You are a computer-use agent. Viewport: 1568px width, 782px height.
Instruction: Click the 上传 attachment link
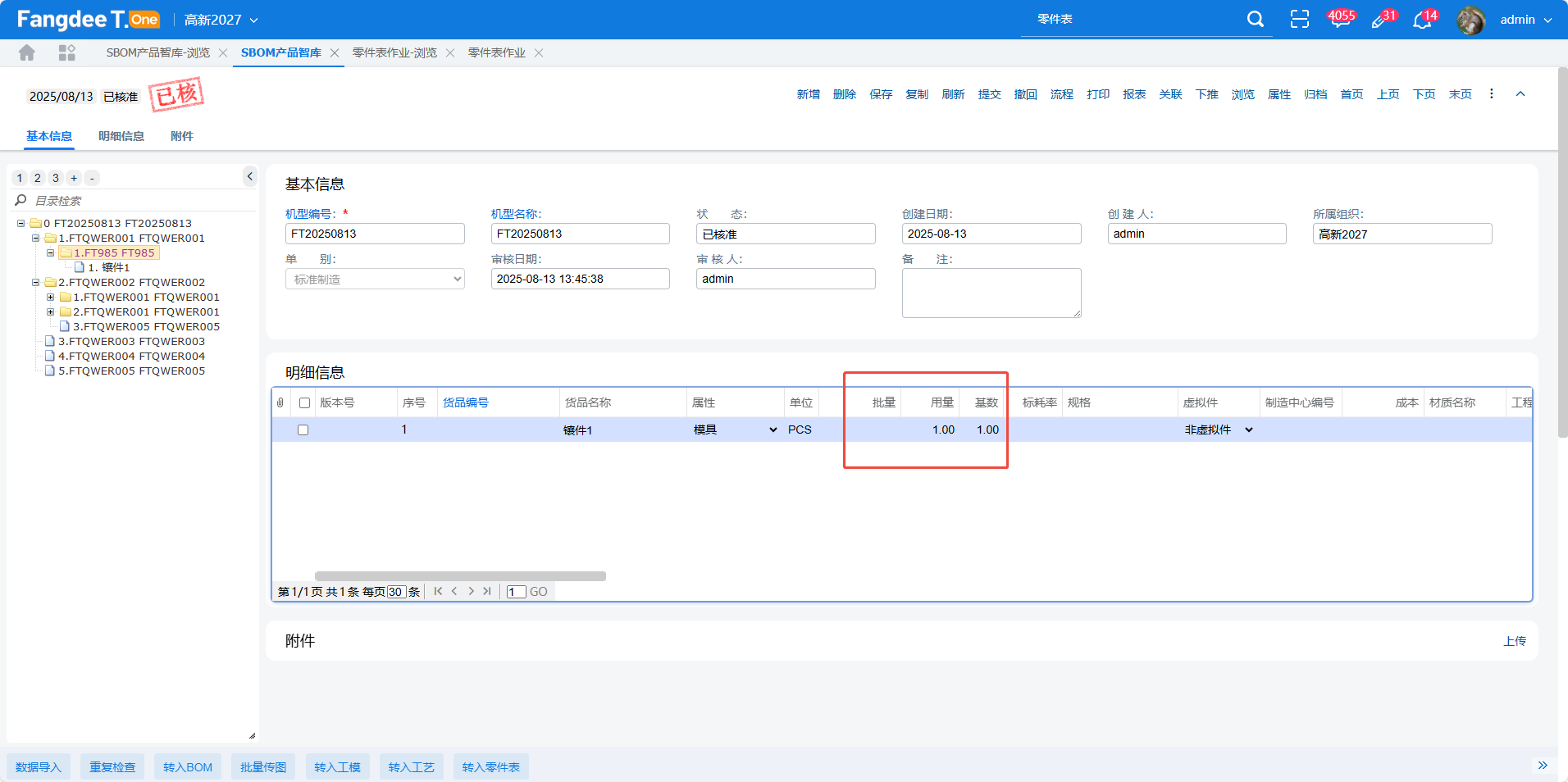(x=1514, y=641)
